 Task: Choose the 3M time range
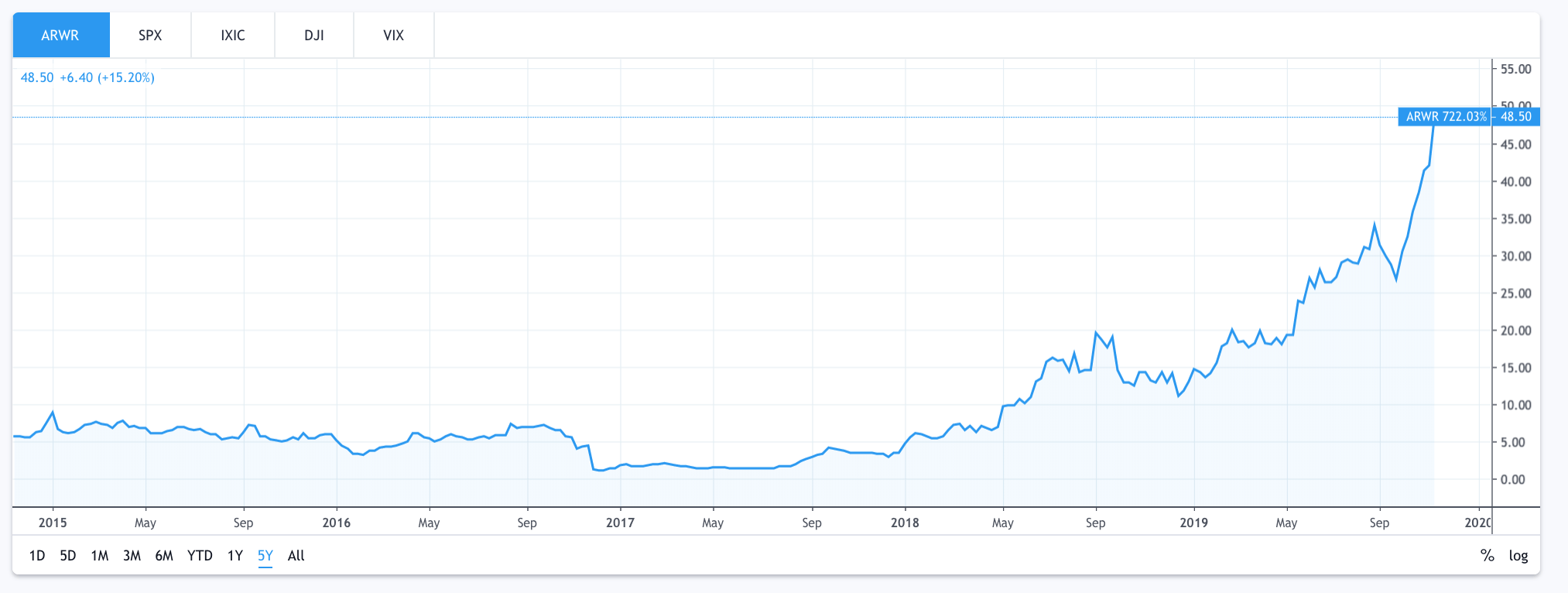pyautogui.click(x=132, y=555)
